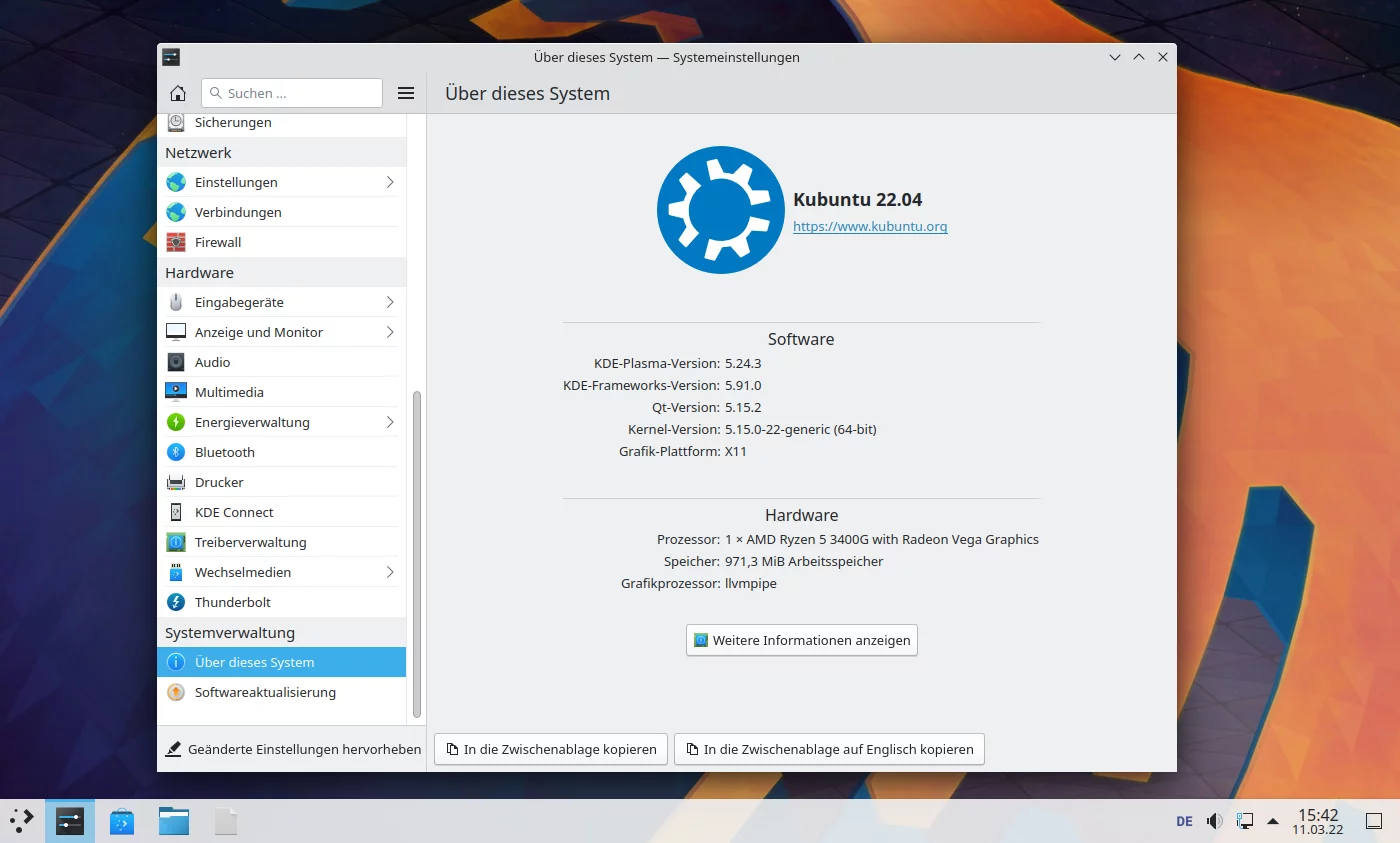1400x843 pixels.
Task: Open the application launcher in taskbar
Action: pyautogui.click(x=22, y=821)
